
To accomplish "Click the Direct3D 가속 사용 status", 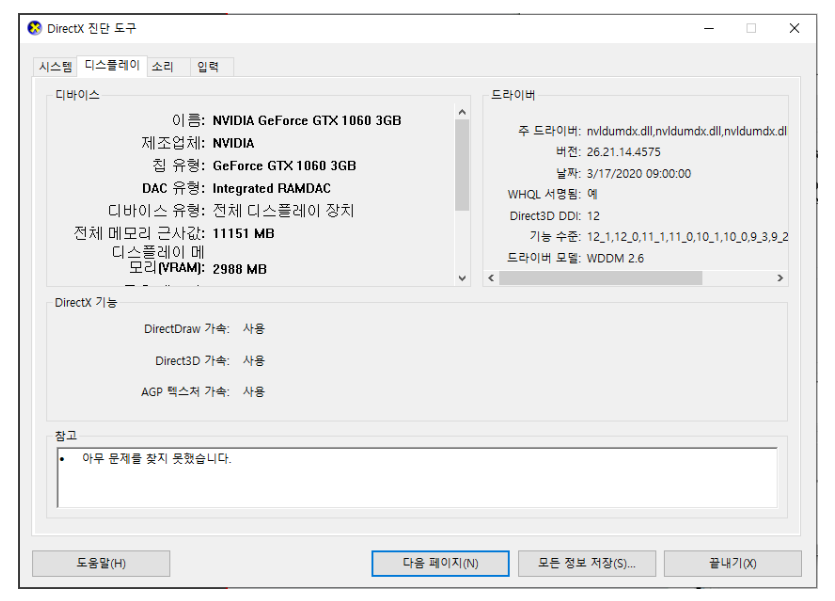I will click(253, 361).
